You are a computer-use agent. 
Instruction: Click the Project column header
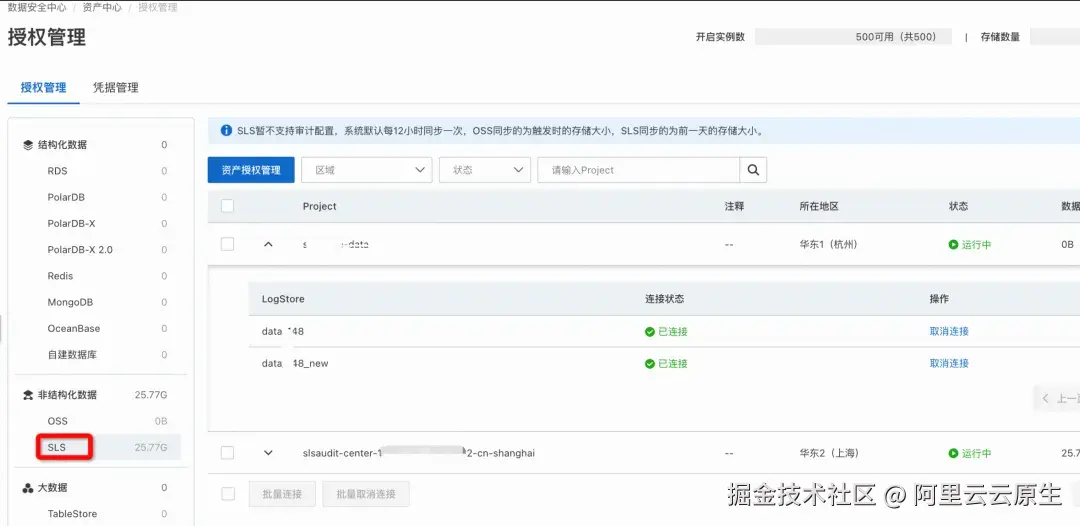coord(320,207)
